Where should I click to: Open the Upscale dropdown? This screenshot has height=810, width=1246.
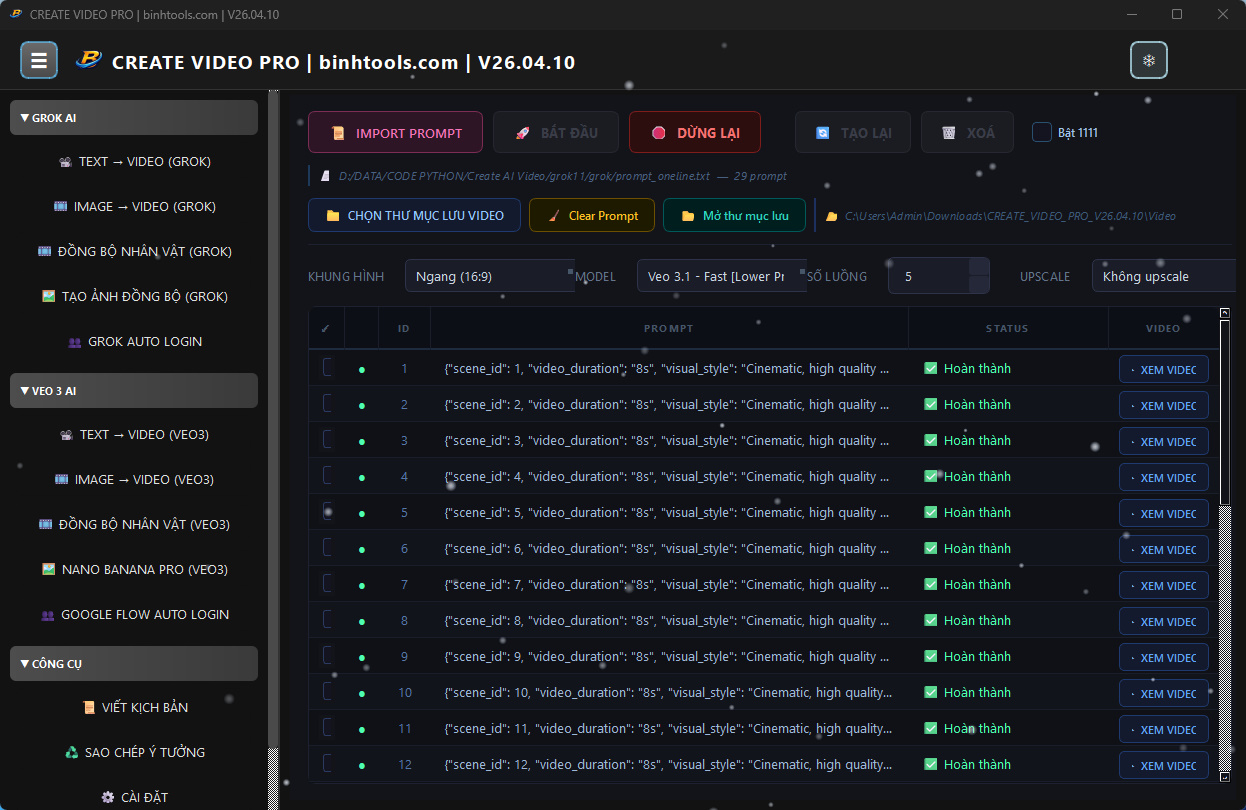1163,277
